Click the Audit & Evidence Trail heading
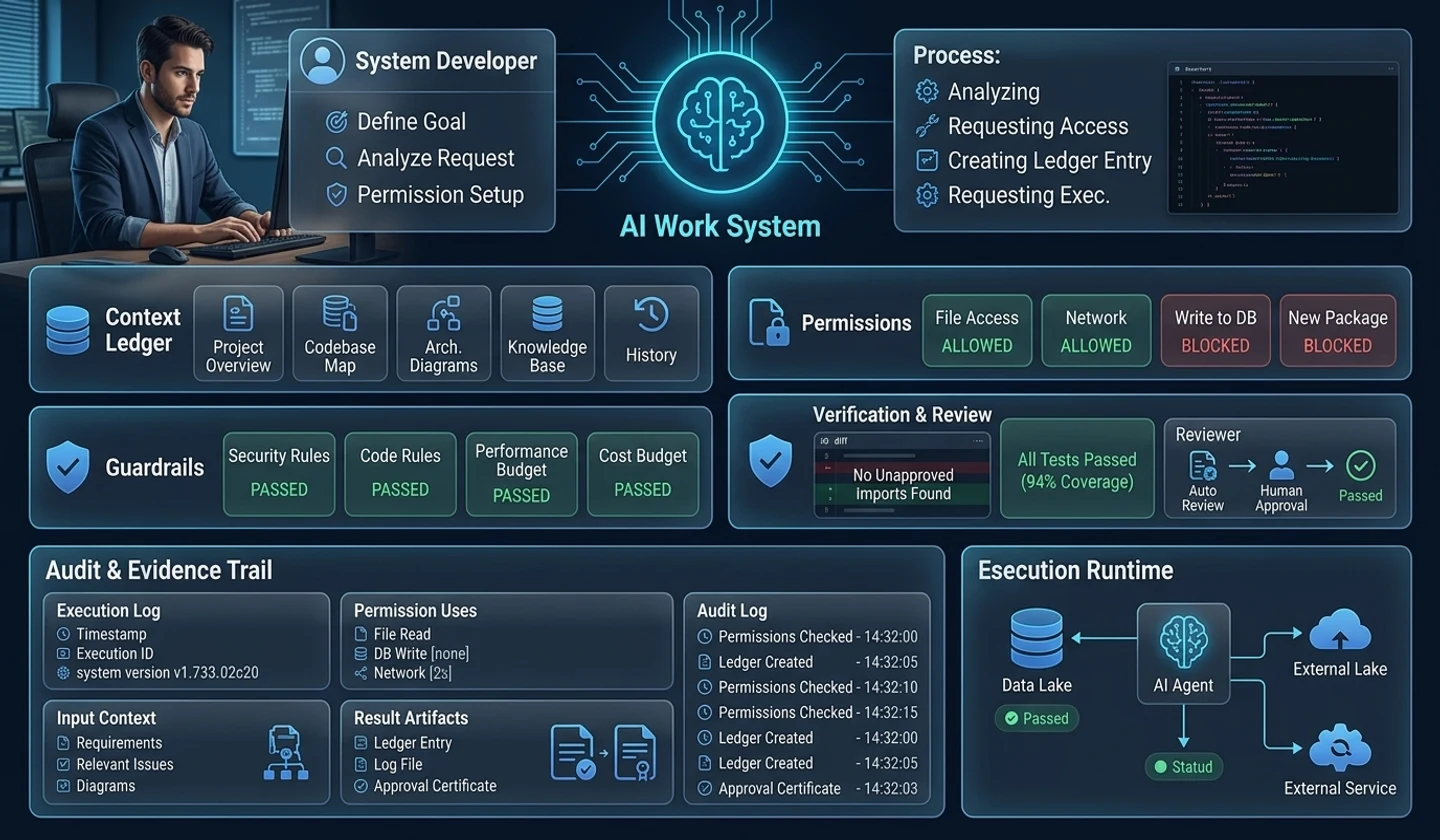 click(x=159, y=570)
